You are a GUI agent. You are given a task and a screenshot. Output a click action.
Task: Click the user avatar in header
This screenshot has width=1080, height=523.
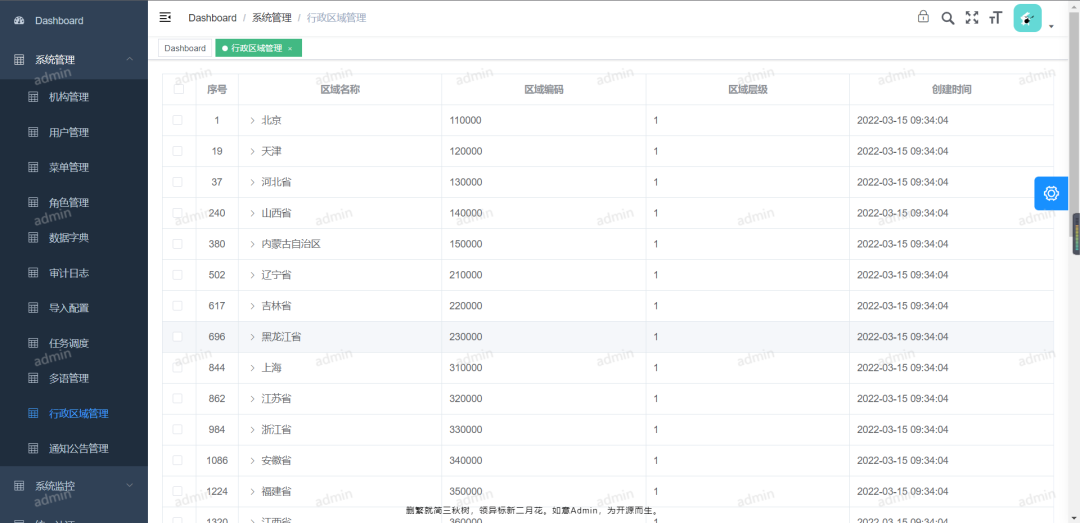pyautogui.click(x=1027, y=18)
